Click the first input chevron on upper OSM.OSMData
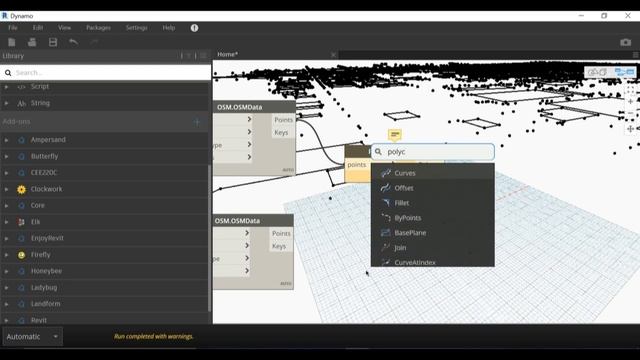This screenshot has width=640, height=360. pos(249,119)
